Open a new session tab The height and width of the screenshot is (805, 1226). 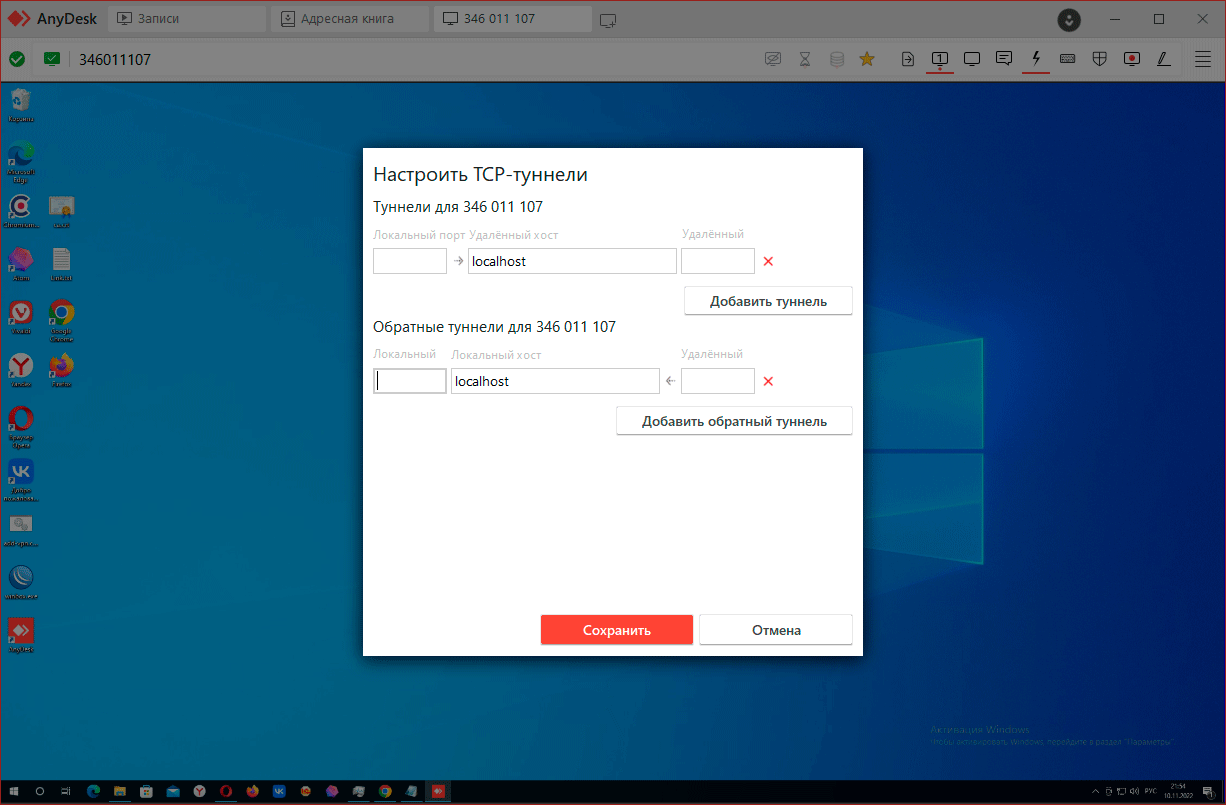pyautogui.click(x=608, y=20)
